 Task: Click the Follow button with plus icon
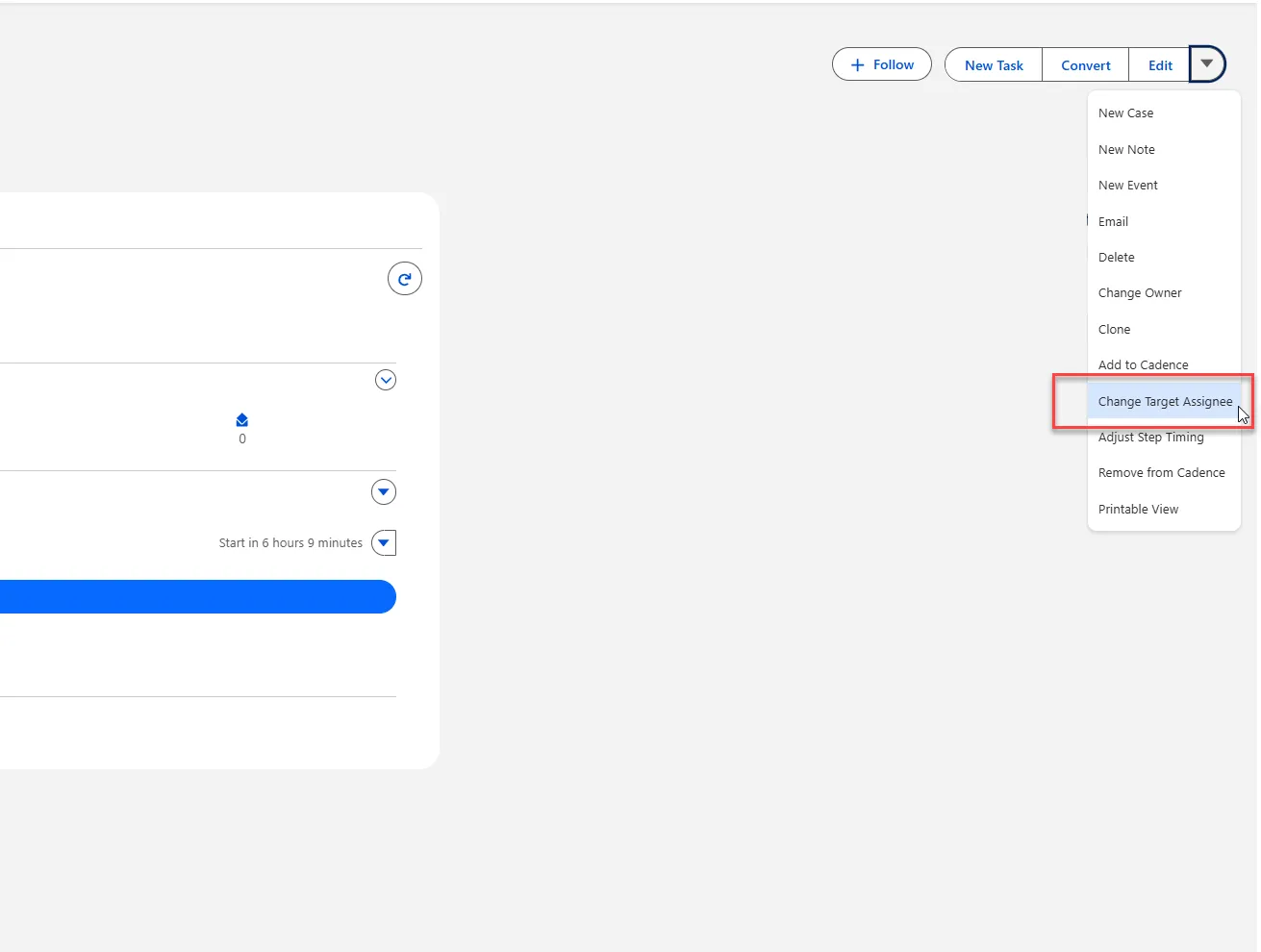point(881,64)
